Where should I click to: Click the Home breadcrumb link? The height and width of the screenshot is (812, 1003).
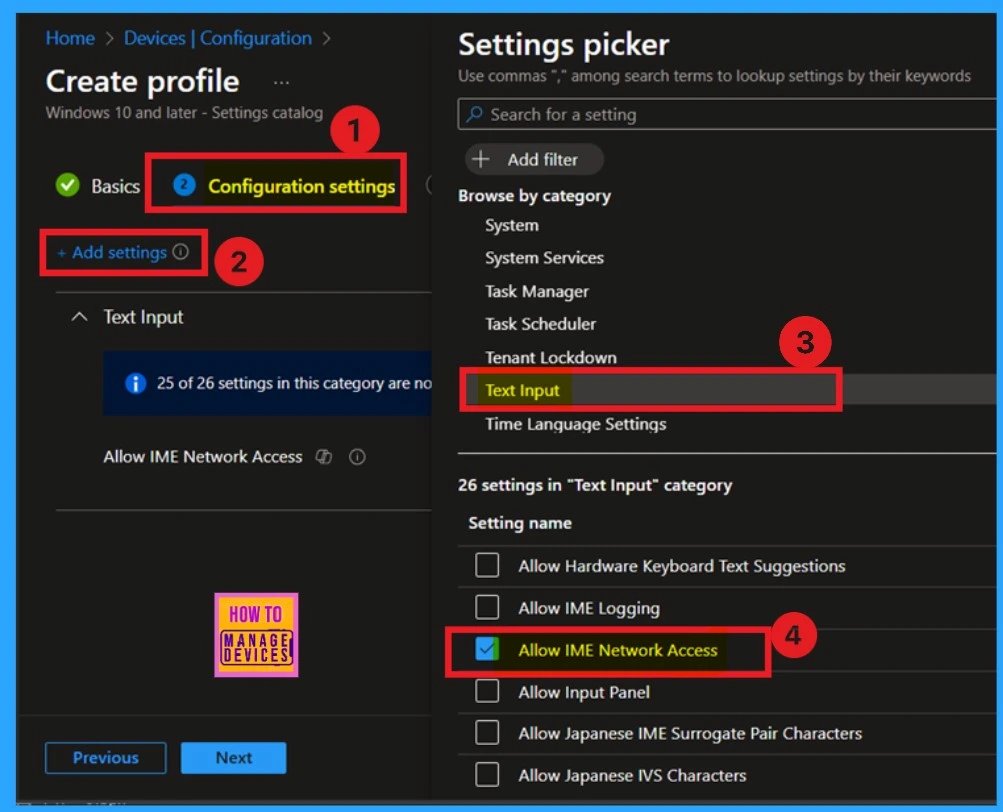click(70, 38)
